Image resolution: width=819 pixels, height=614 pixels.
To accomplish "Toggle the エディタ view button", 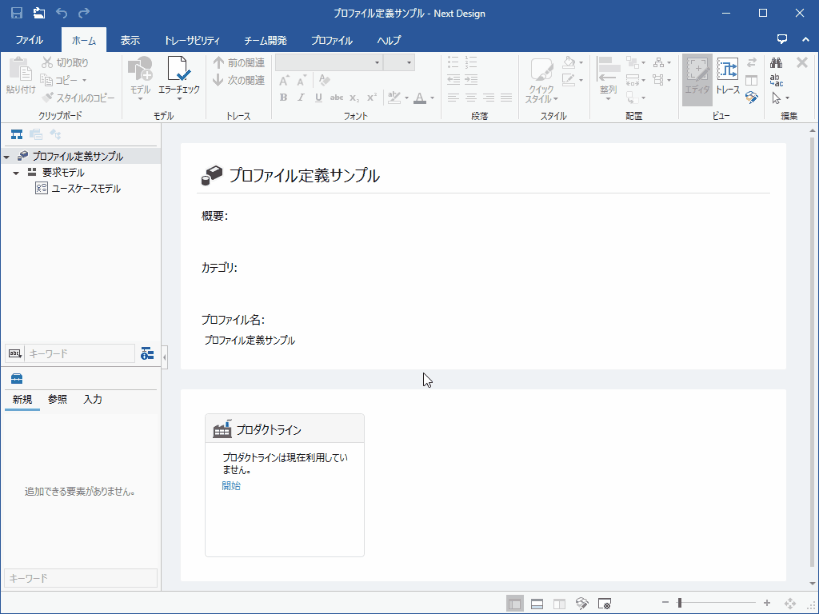I will pos(697,76).
